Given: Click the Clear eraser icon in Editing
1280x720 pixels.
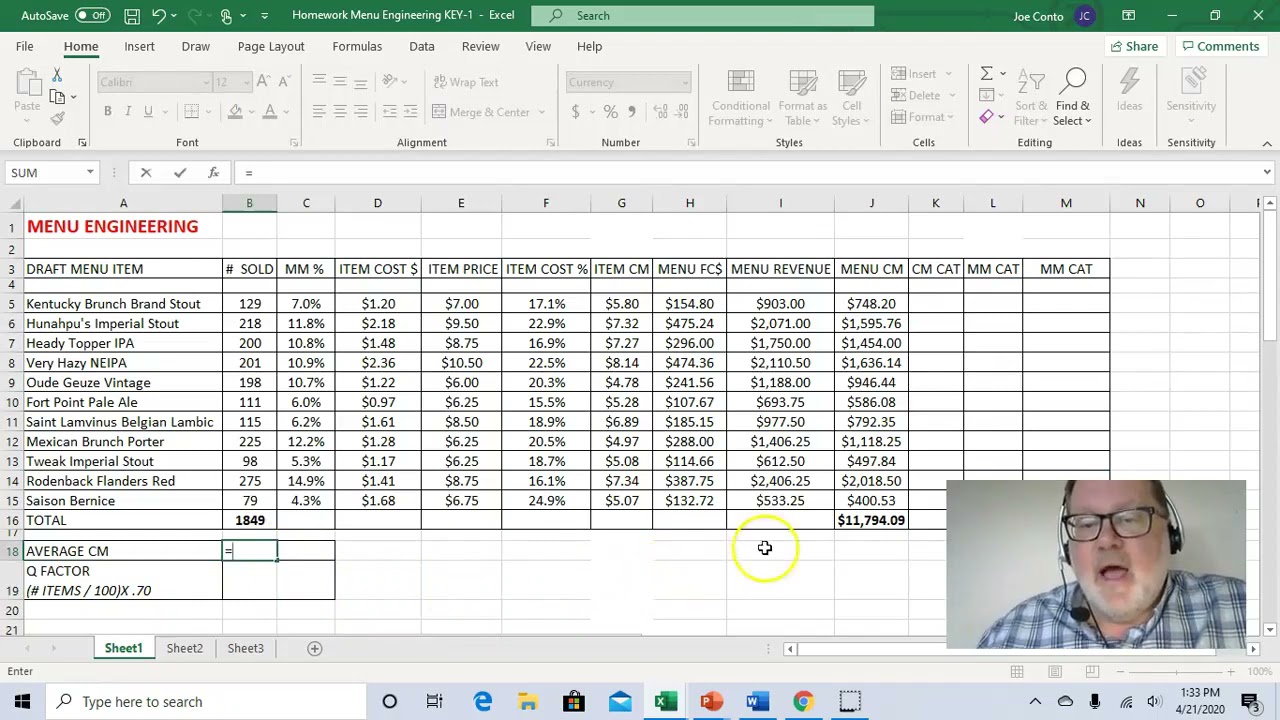Looking at the screenshot, I should [x=986, y=117].
